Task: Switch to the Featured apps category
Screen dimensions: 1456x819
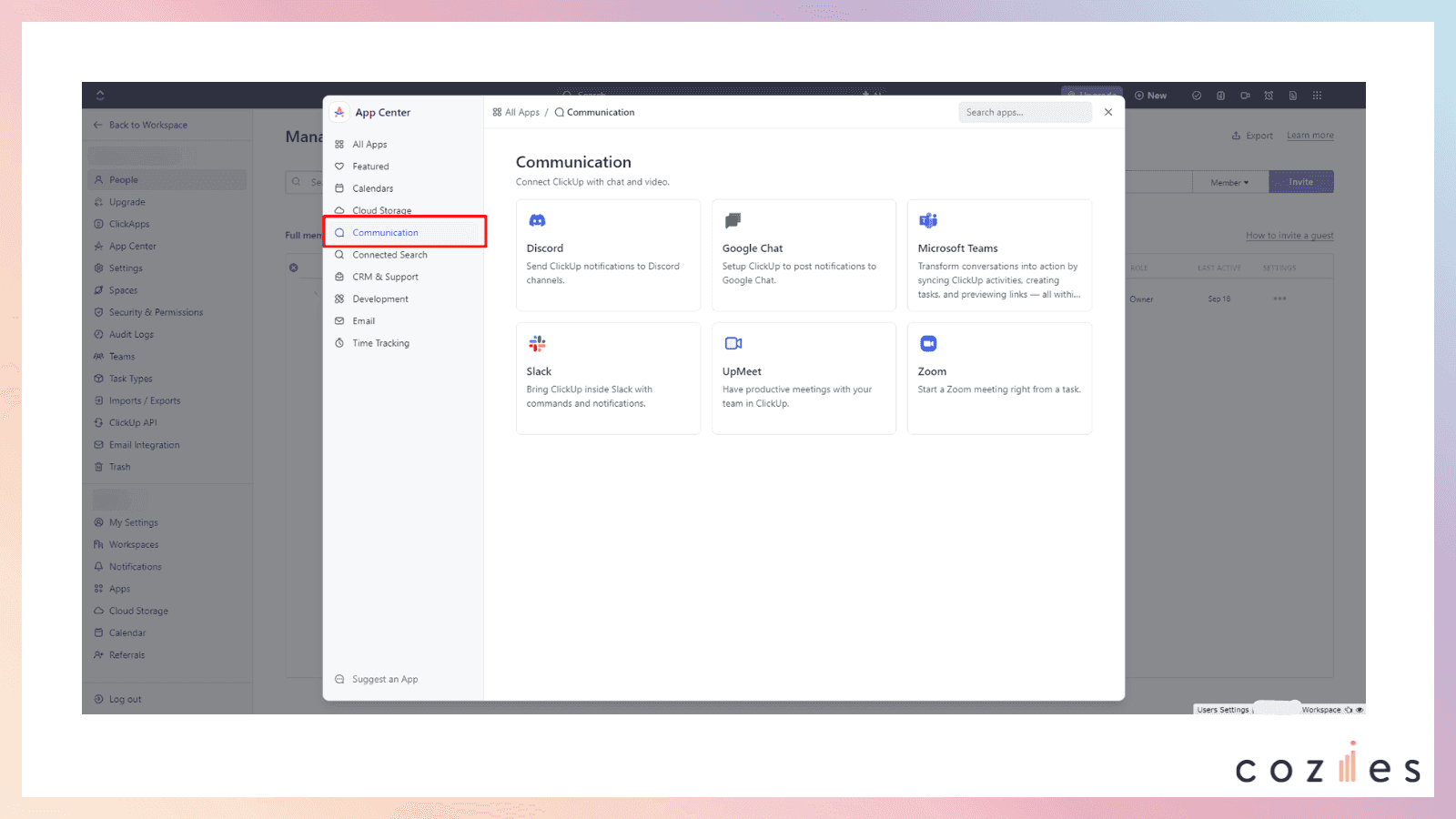Action: (369, 166)
